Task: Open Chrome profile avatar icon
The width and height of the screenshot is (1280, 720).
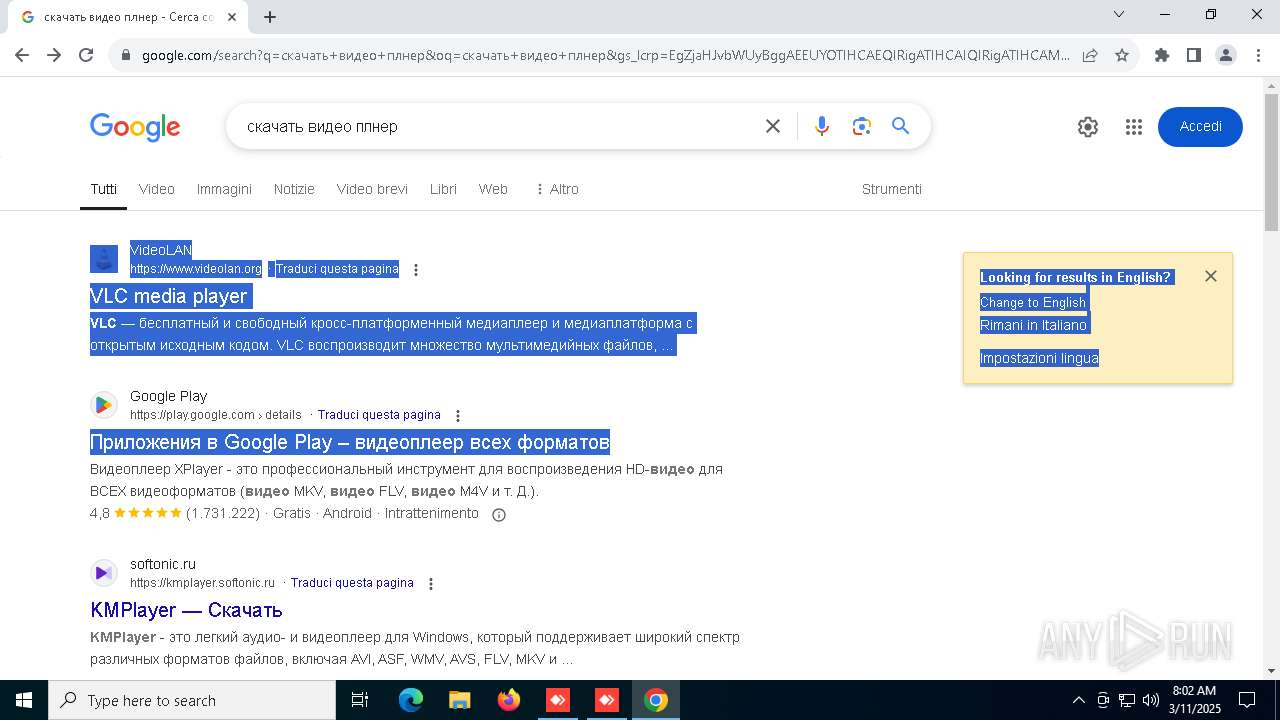Action: coord(1226,55)
